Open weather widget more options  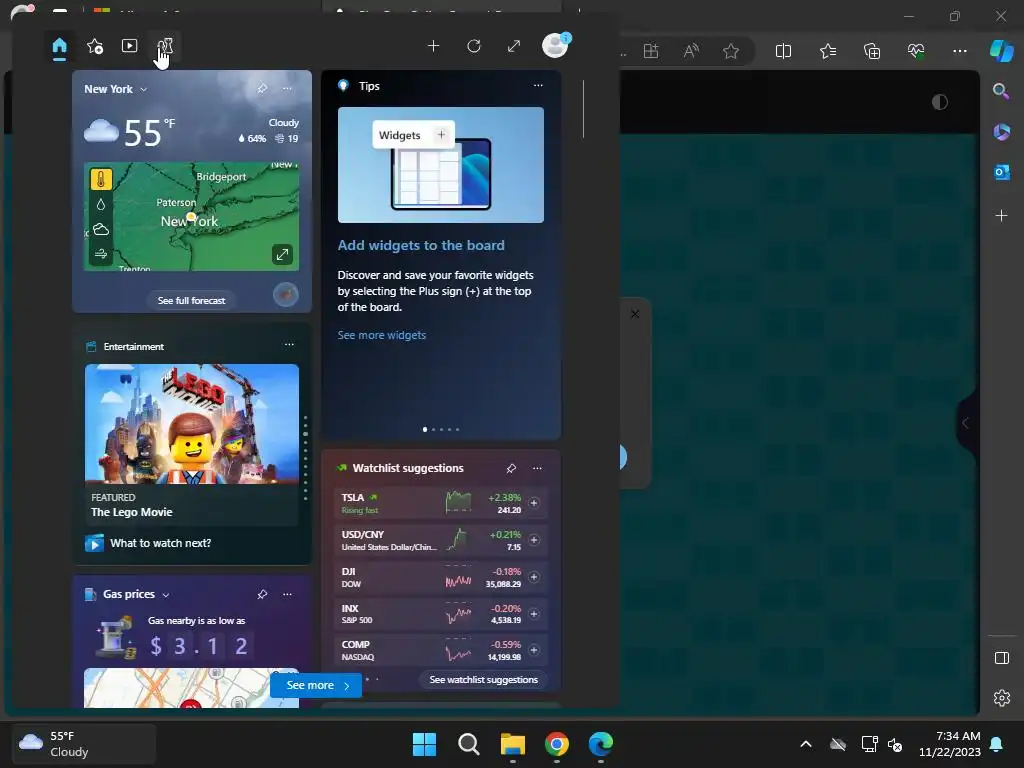287,88
